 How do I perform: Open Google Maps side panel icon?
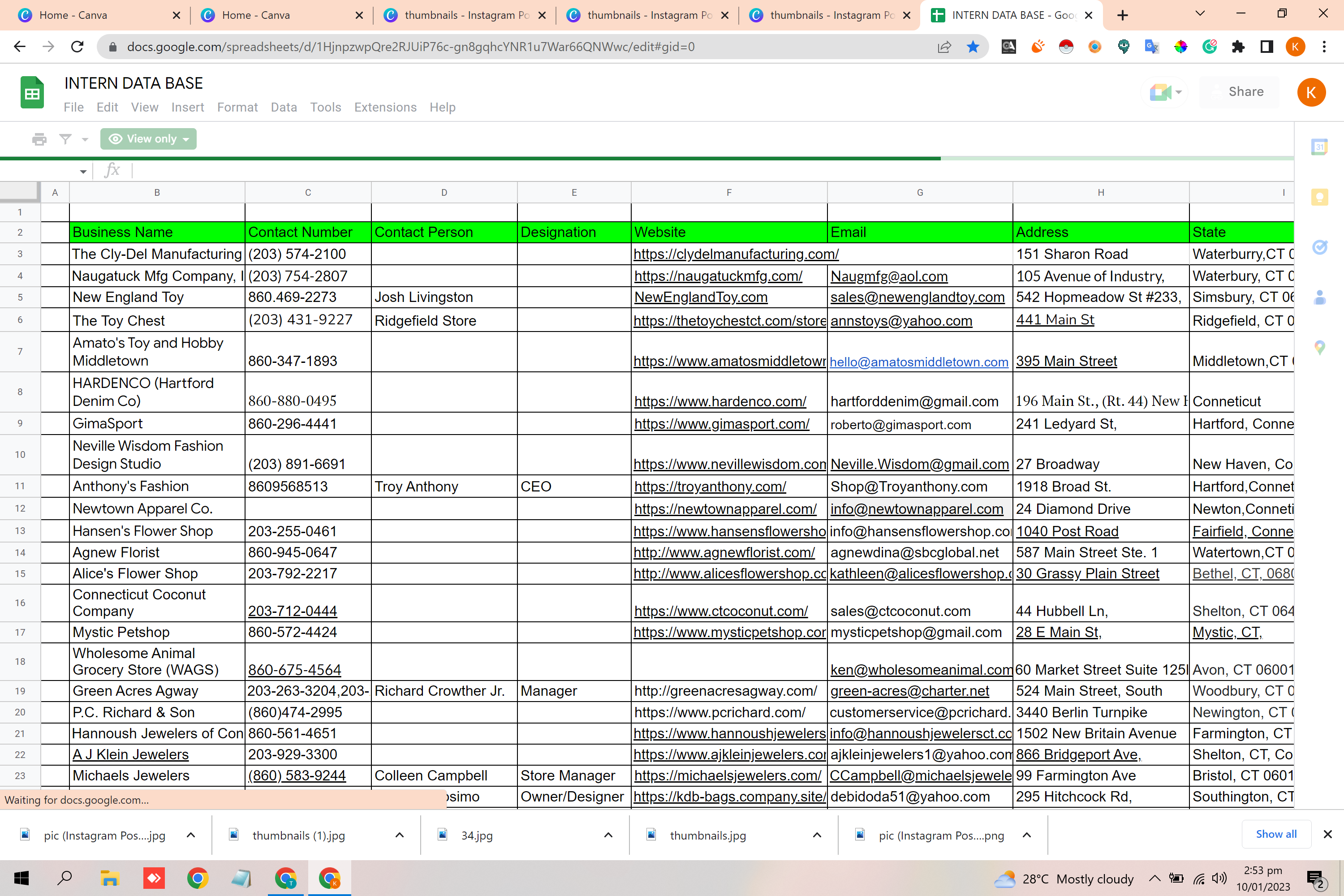pyautogui.click(x=1319, y=347)
